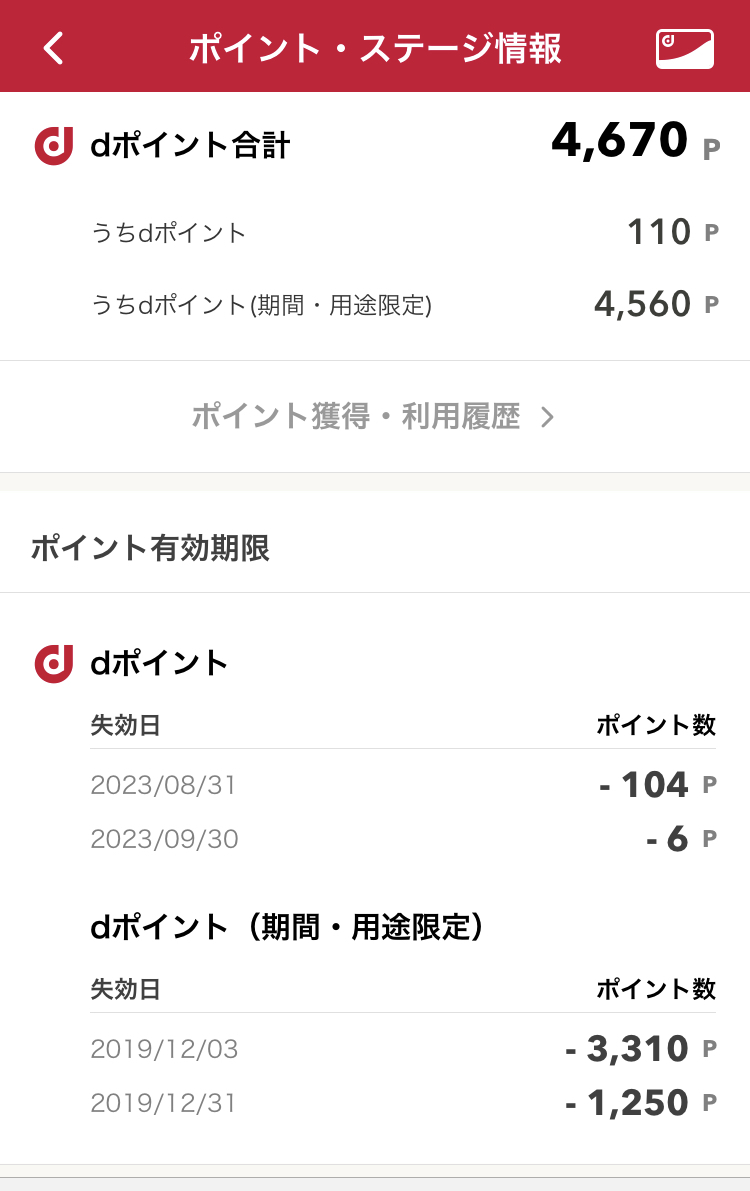The height and width of the screenshot is (1191, 750).
Task: Tap the back arrow icon
Action: [x=54, y=48]
